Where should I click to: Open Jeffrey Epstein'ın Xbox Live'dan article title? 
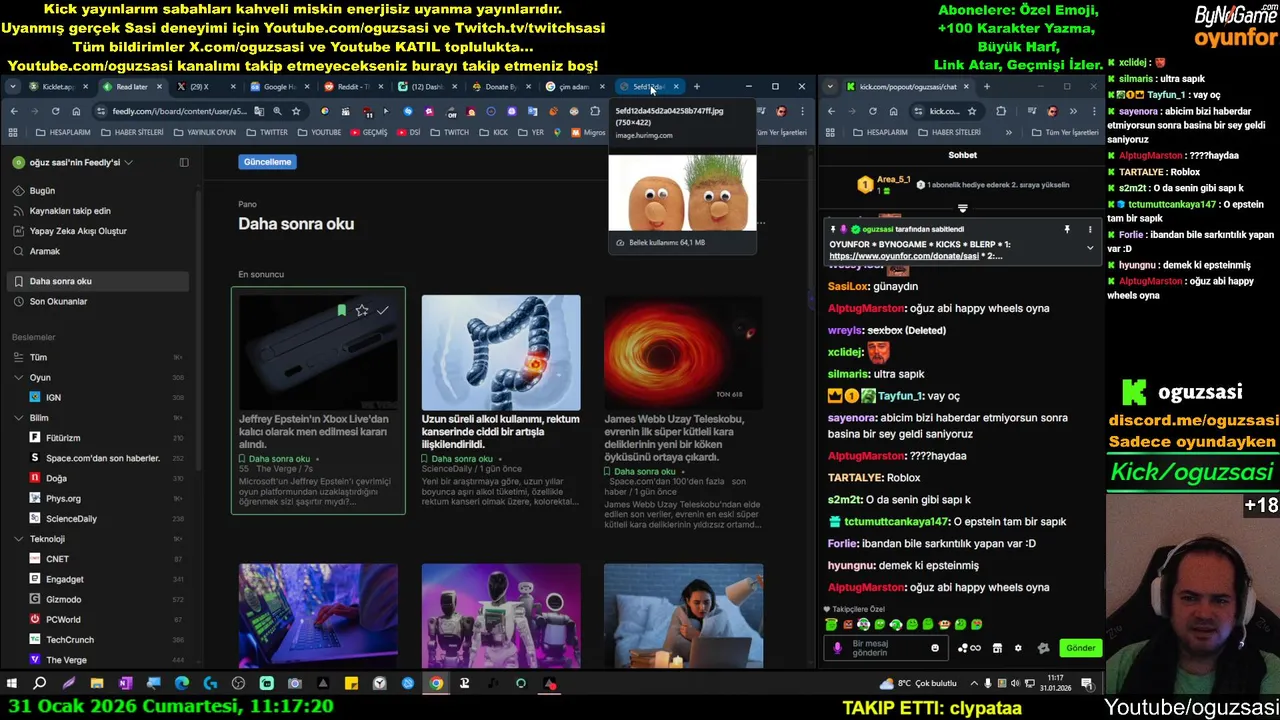click(313, 432)
